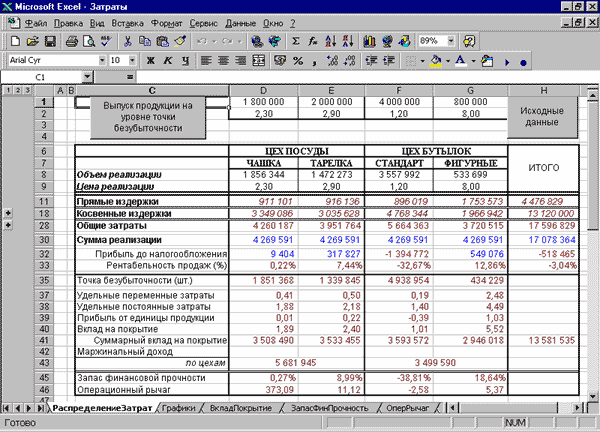
Task: Launch Chart Wizard icon
Action: [x=369, y=41]
